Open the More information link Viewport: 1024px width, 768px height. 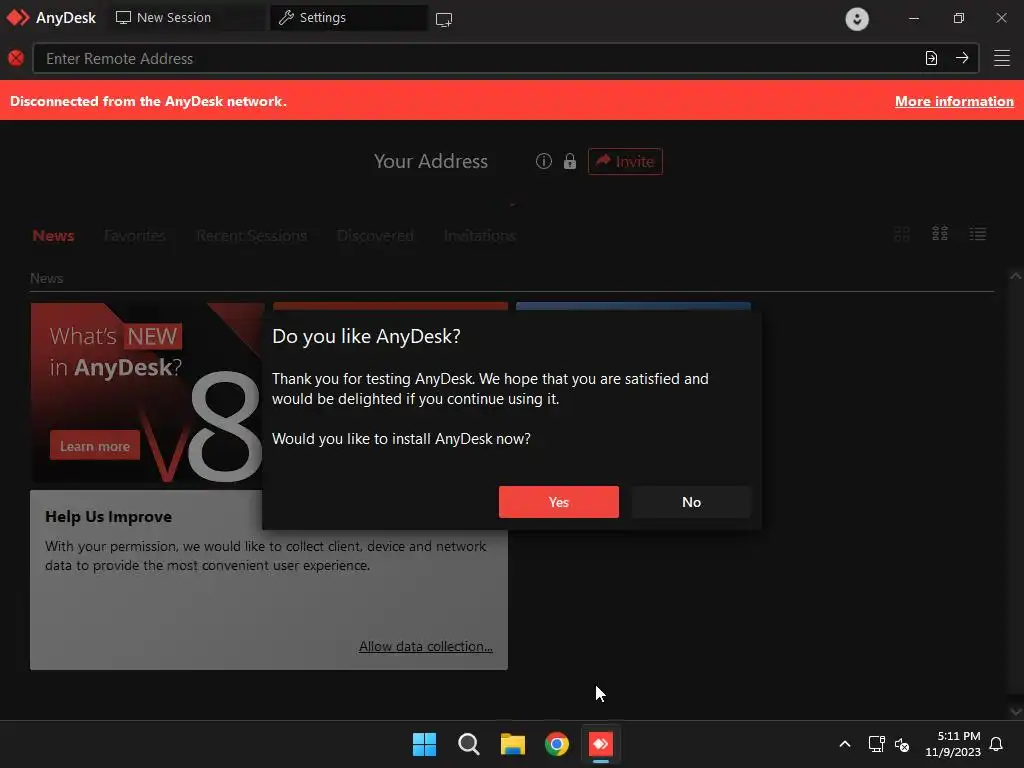click(x=954, y=101)
